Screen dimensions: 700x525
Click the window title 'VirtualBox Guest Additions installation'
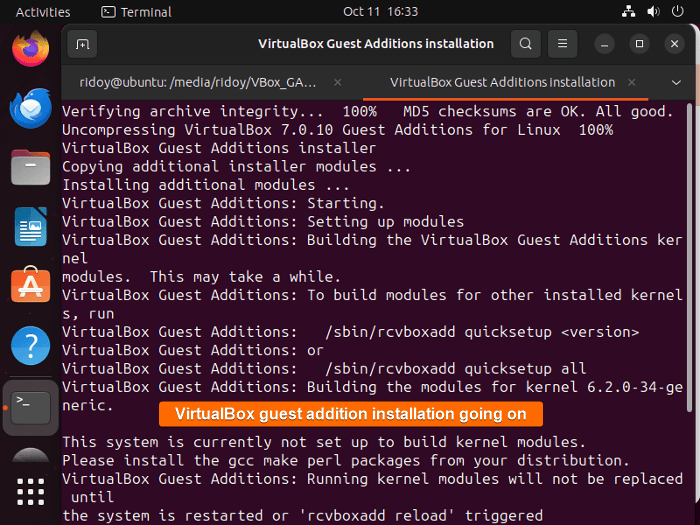376,44
